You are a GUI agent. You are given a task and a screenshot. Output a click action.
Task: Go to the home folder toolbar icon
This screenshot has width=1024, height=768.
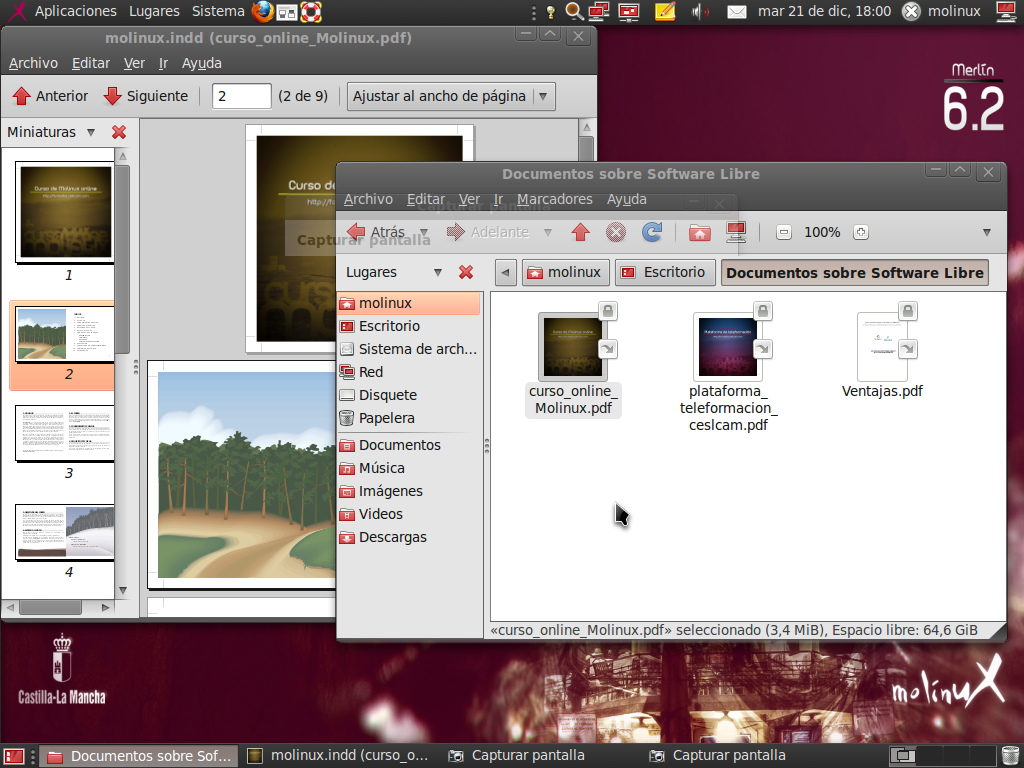click(699, 232)
